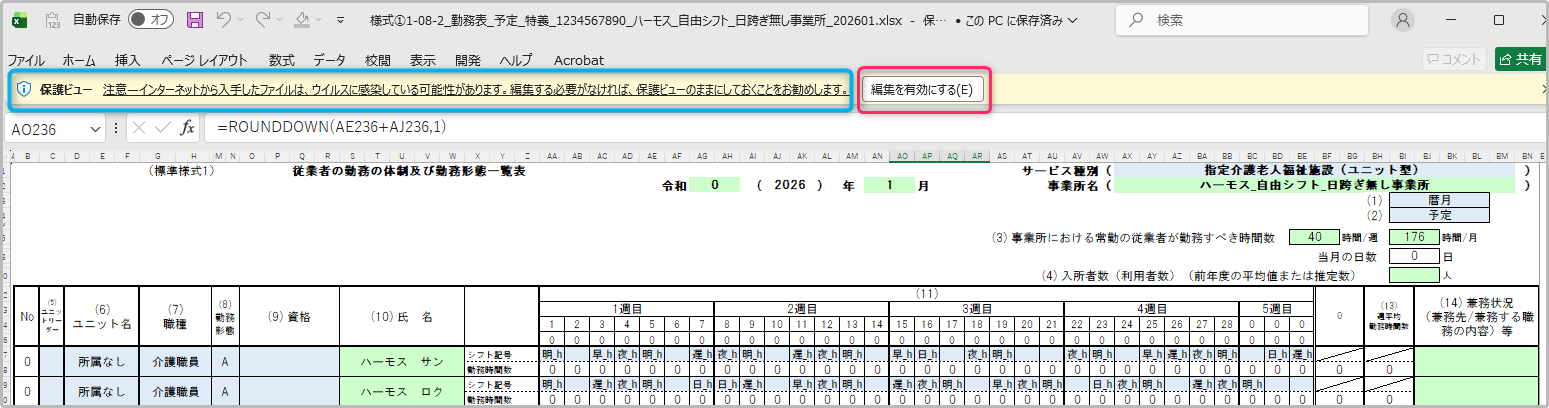Switch to the 数式 ribbon tab
This screenshot has width=1549, height=408.
[x=281, y=60]
